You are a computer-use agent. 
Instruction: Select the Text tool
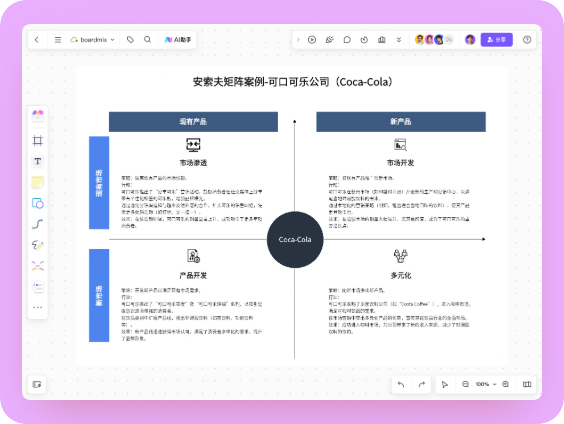coord(37,161)
